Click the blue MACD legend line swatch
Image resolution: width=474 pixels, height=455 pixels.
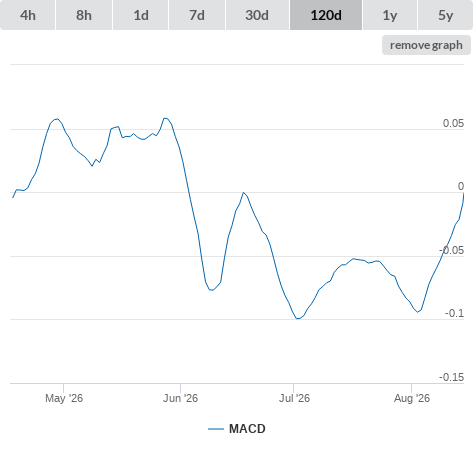pos(216,429)
